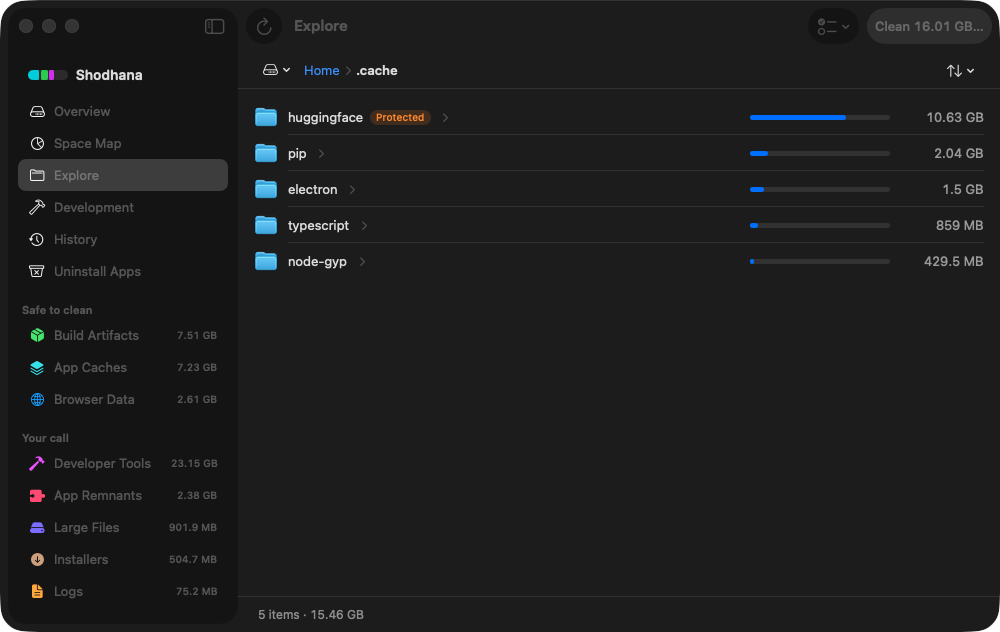Click the Development hammer icon

click(x=37, y=207)
